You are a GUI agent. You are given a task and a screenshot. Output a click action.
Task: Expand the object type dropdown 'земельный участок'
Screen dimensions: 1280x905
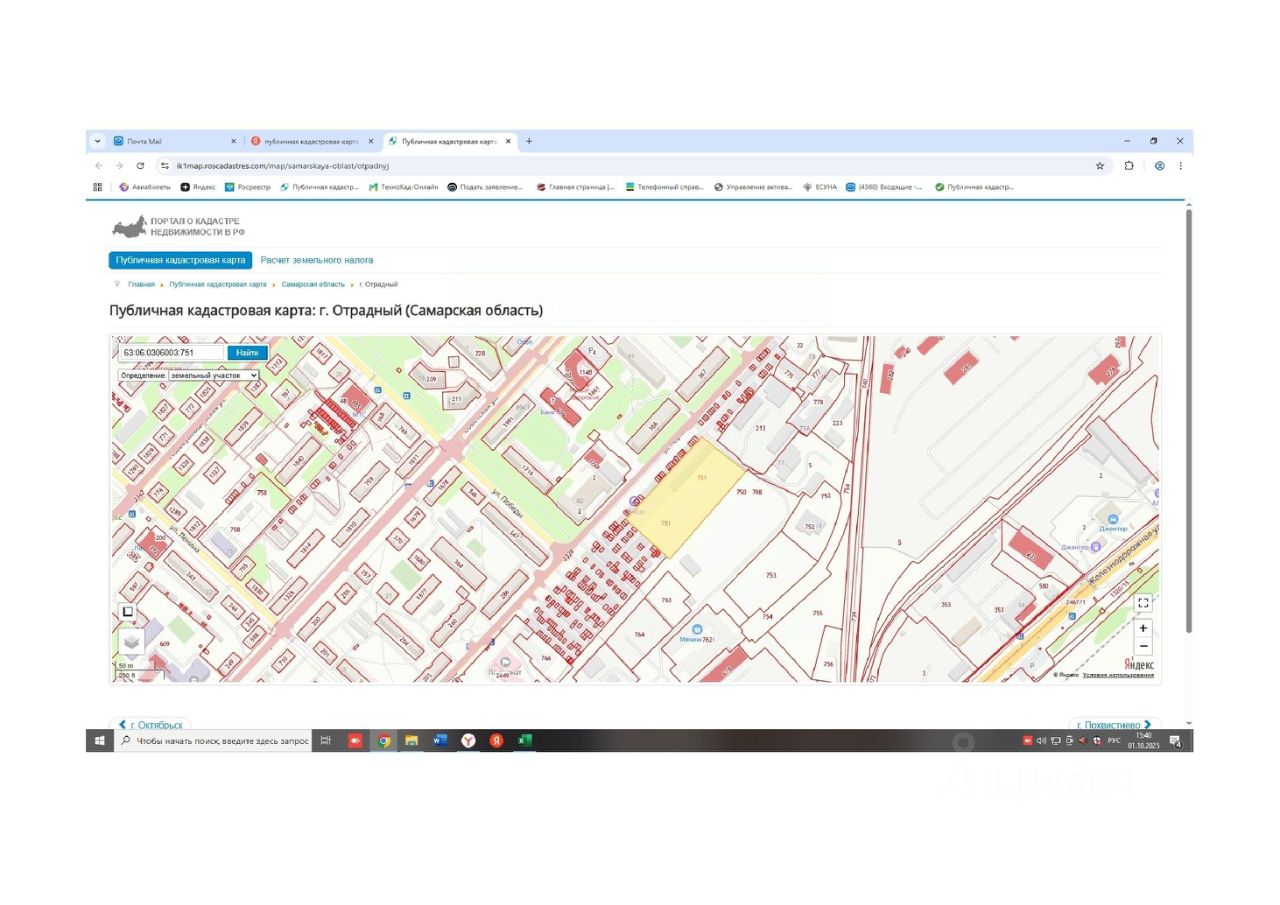213,375
